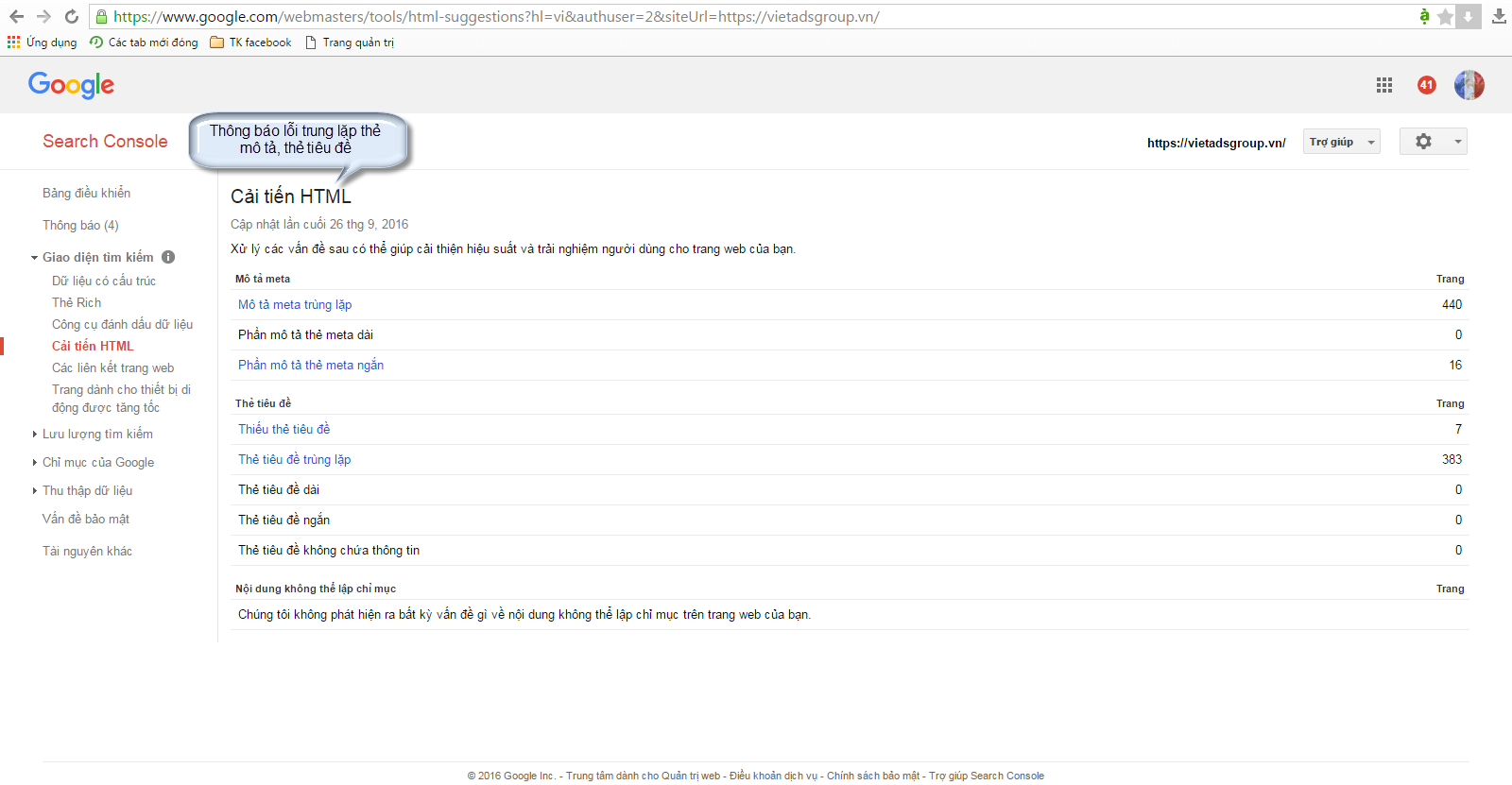Open downloads arrow icon in toolbar
Screen dimensions: 1512x785
point(1499,16)
